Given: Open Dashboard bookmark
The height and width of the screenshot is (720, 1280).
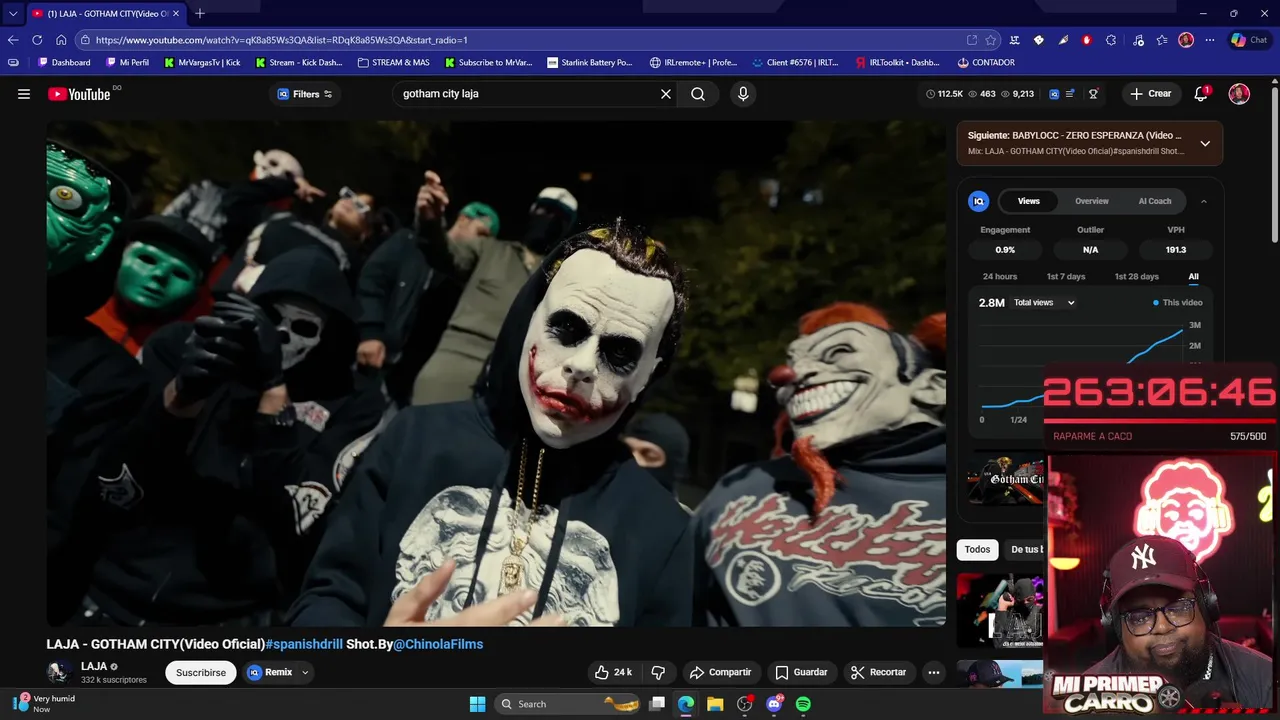Looking at the screenshot, I should [x=64, y=62].
